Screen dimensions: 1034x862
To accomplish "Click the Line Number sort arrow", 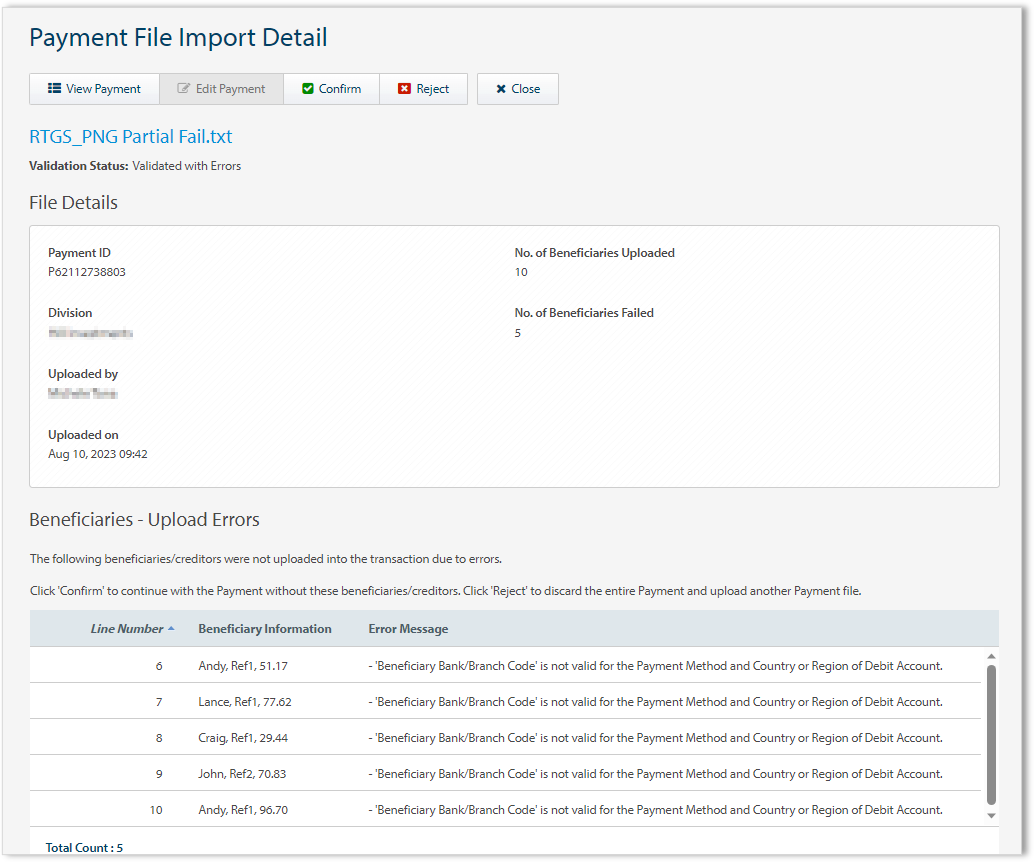I will 171,629.
